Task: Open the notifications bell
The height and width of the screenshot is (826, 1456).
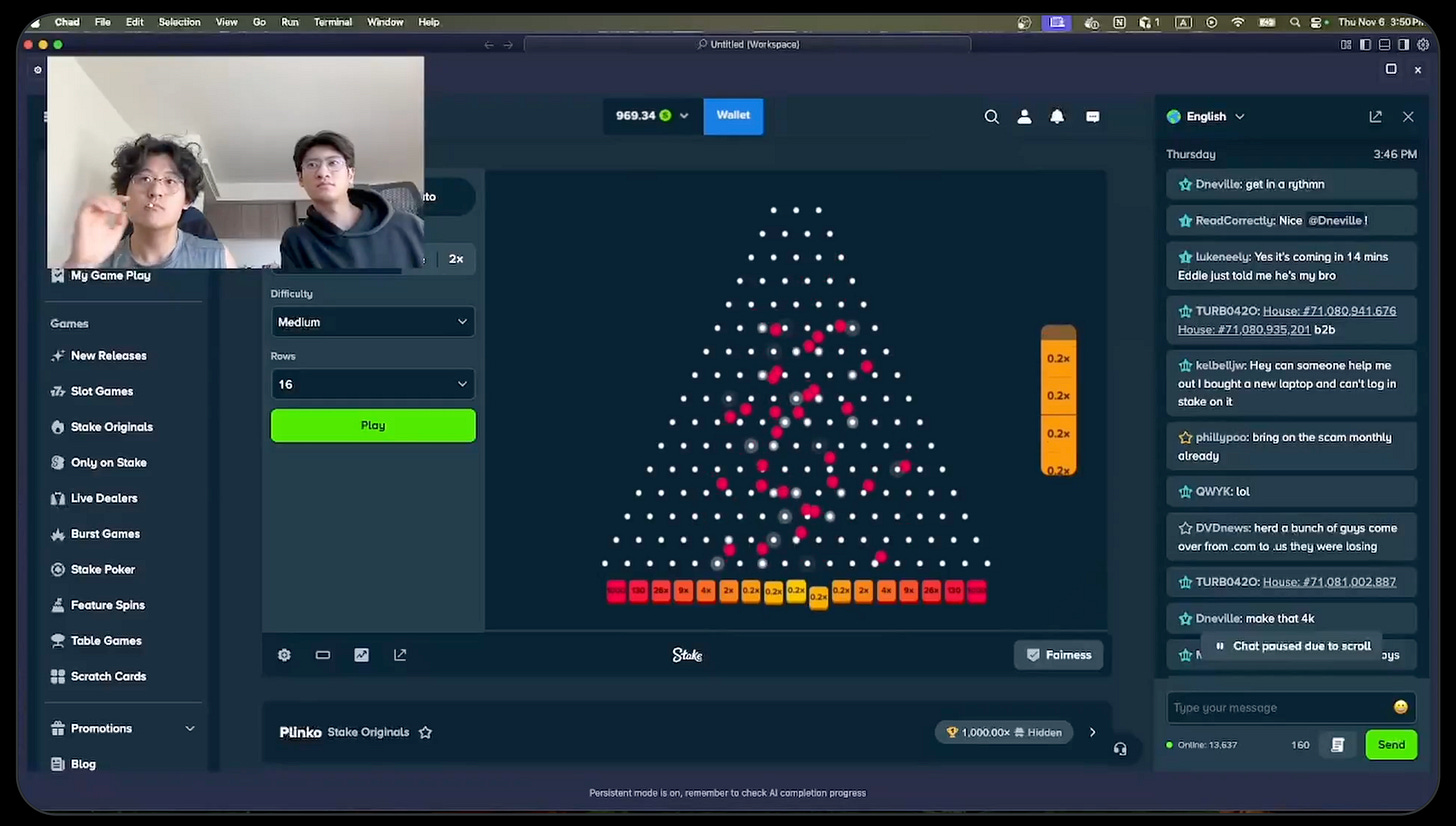Action: tap(1057, 117)
